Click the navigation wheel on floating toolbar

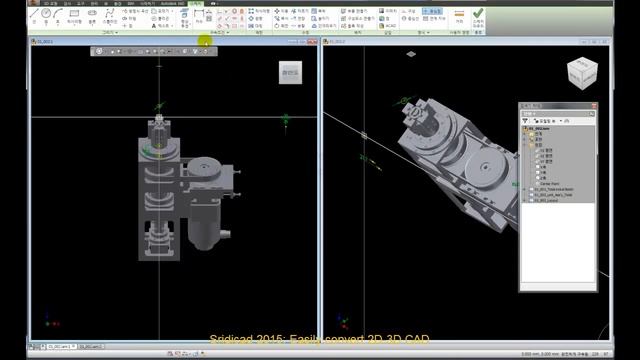[x=99, y=51]
